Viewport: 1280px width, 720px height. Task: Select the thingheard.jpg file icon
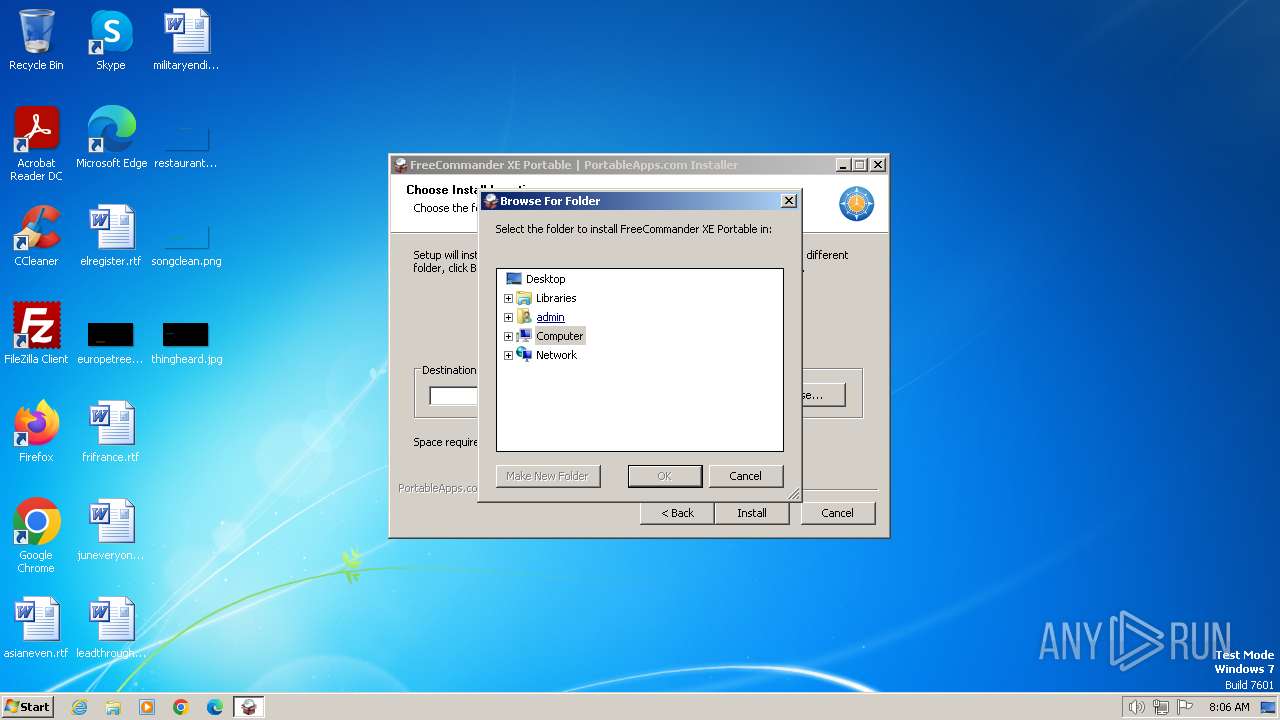click(x=186, y=341)
